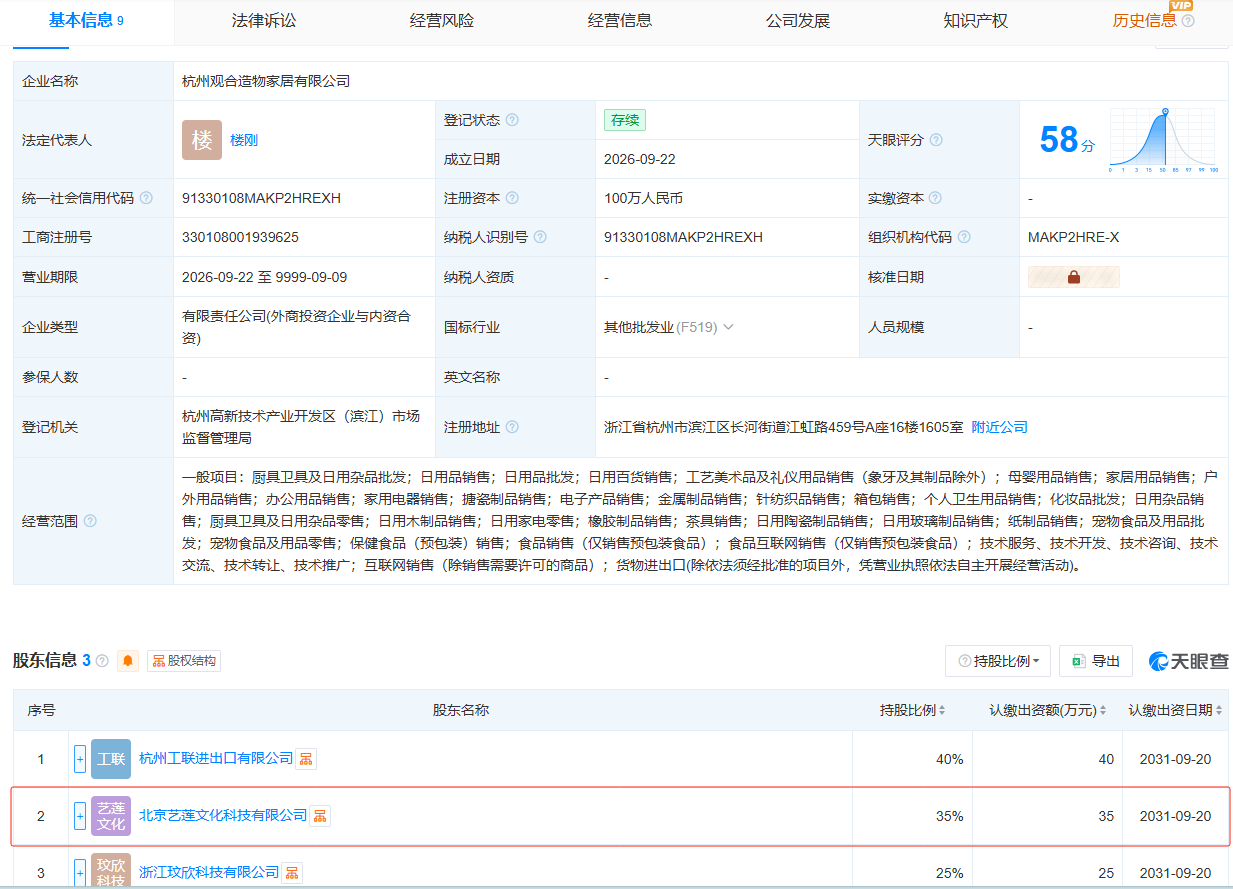Screen dimensions: 1233x889
Task: Click the 导出 export button
Action: pyautogui.click(x=1096, y=661)
